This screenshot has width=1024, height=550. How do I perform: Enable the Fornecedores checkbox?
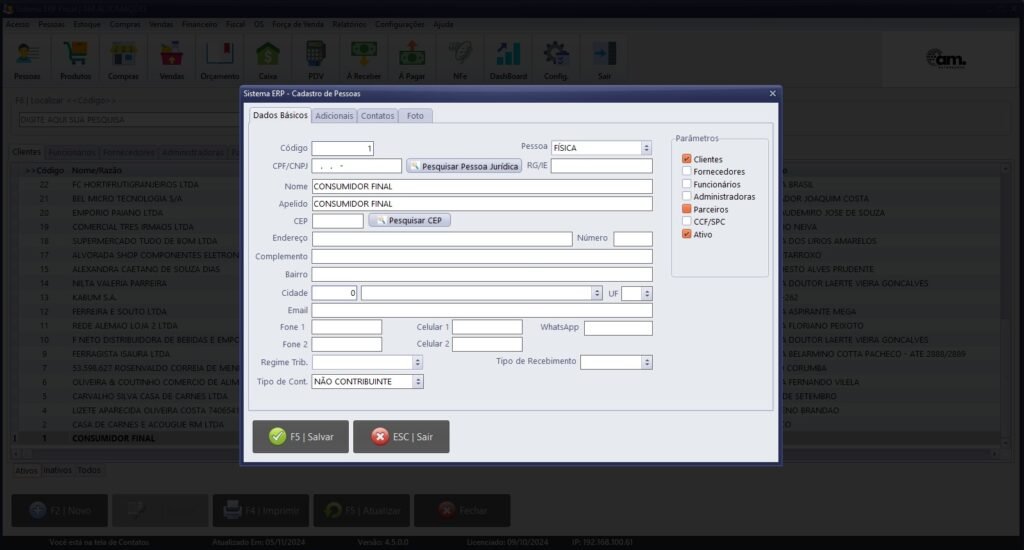[x=687, y=172]
